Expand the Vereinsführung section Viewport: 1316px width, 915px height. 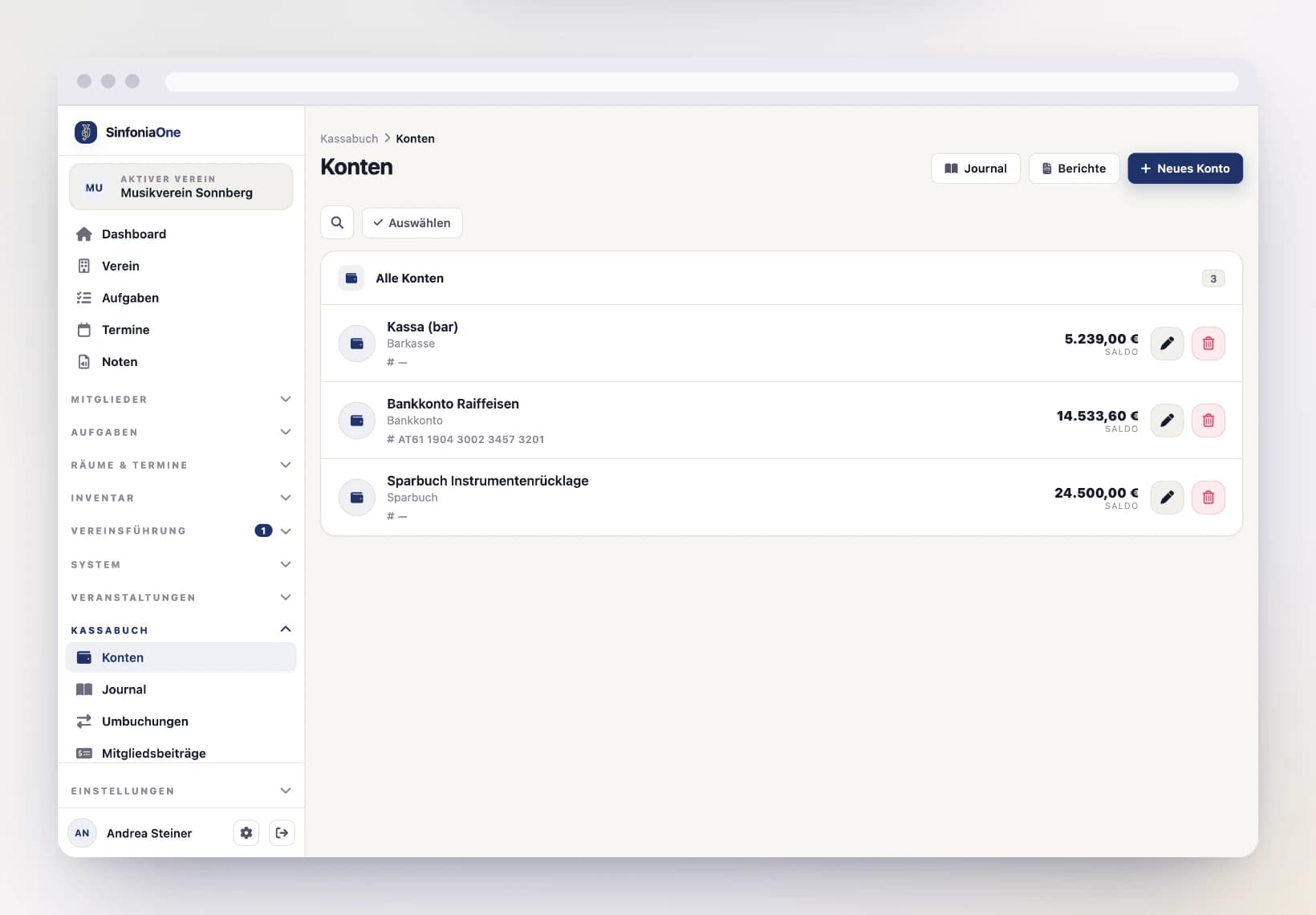181,531
